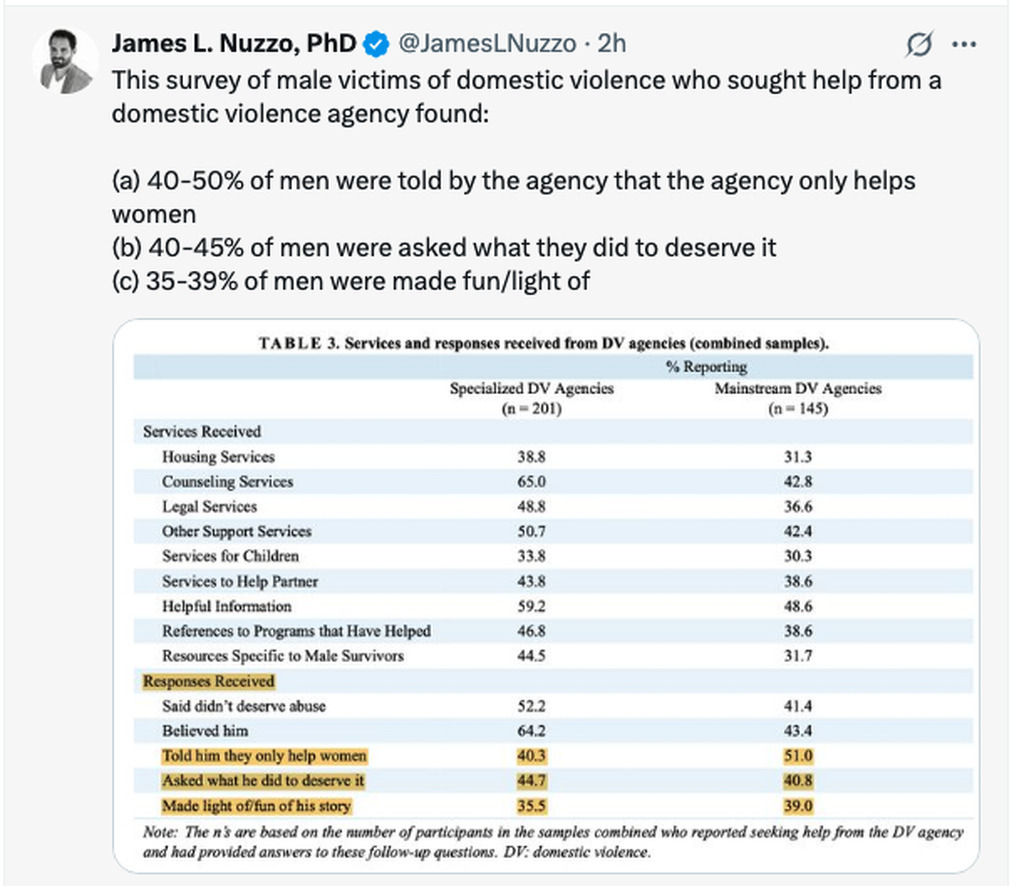
Task: Click highlighted "Made light of/fun of his story"
Action: 257,806
